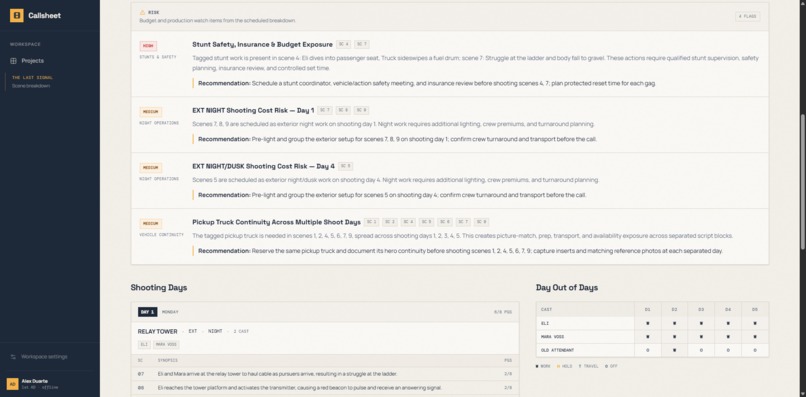Image resolution: width=806 pixels, height=397 pixels.
Task: Click the SYNOPSIS column header
Action: coord(167,360)
